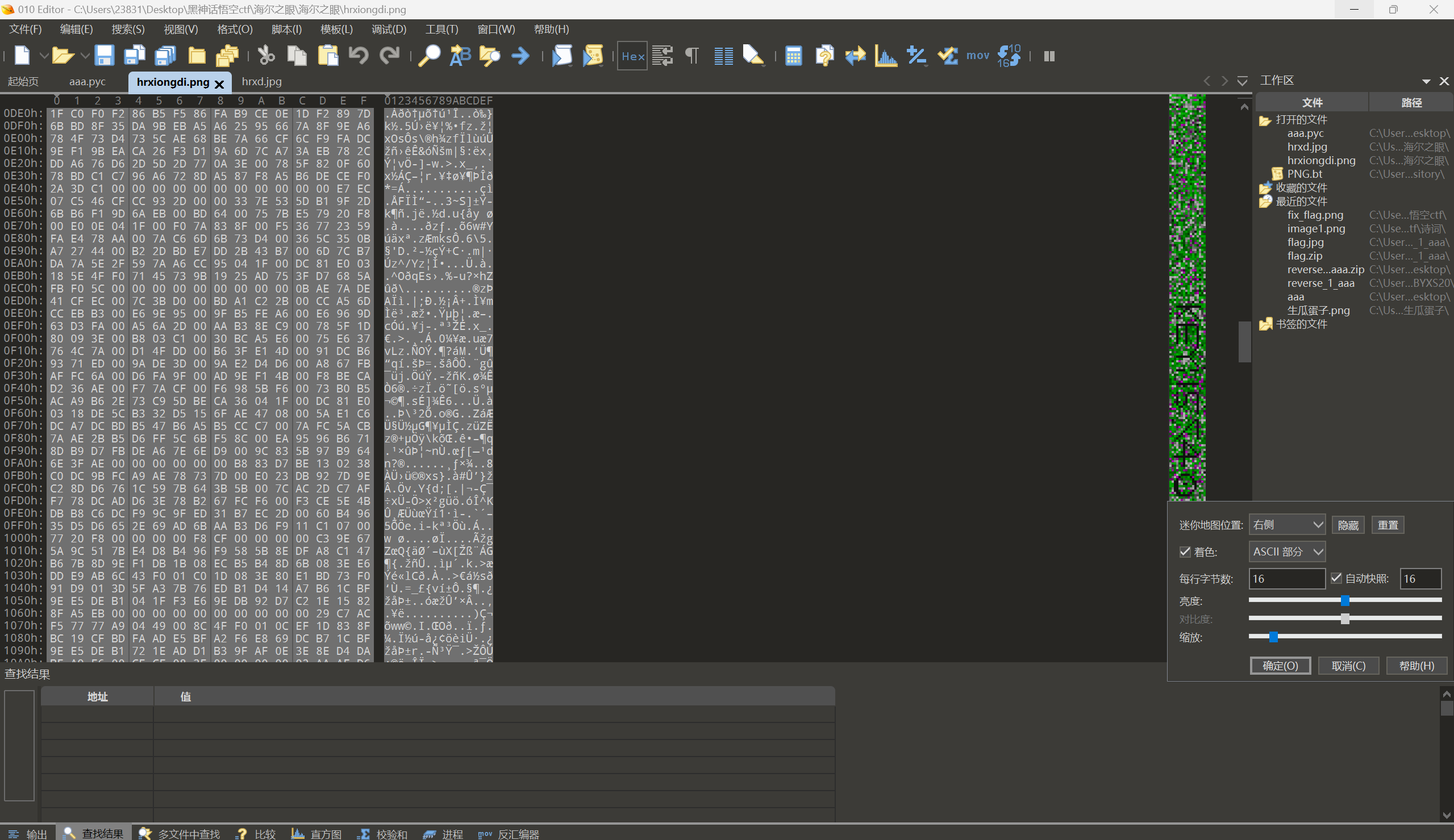Viewport: 1454px width, 840px height.
Task: Toggle the 着色 checkbox
Action: pos(1185,551)
